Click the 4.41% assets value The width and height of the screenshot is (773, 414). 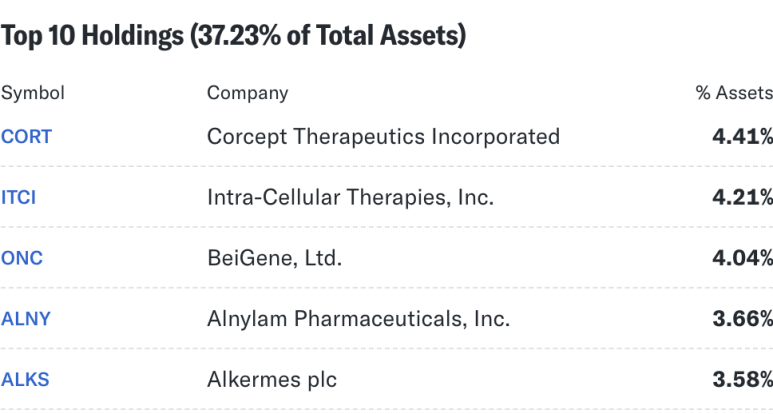coord(742,137)
